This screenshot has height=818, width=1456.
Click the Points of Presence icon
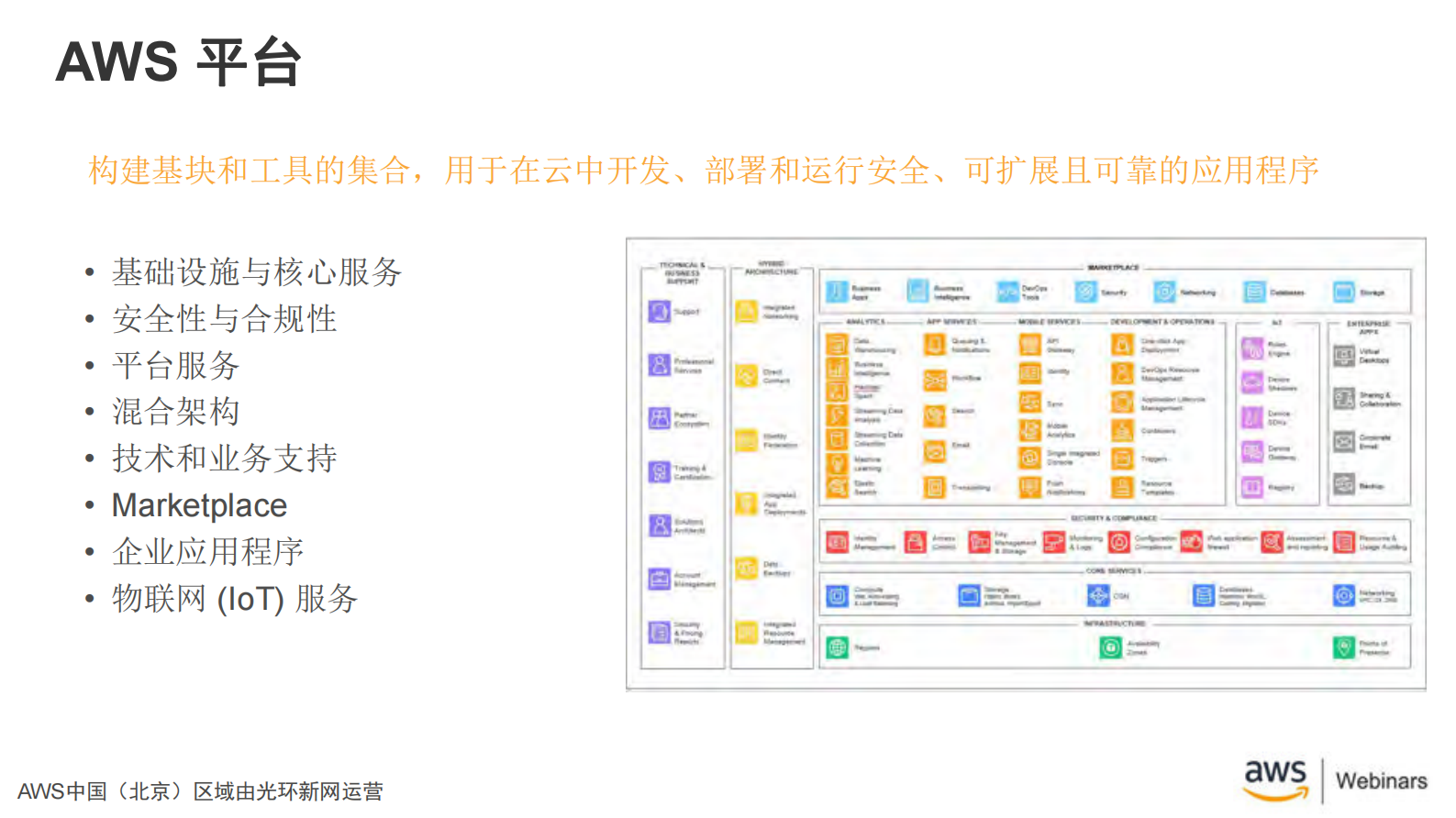pyautogui.click(x=1344, y=647)
